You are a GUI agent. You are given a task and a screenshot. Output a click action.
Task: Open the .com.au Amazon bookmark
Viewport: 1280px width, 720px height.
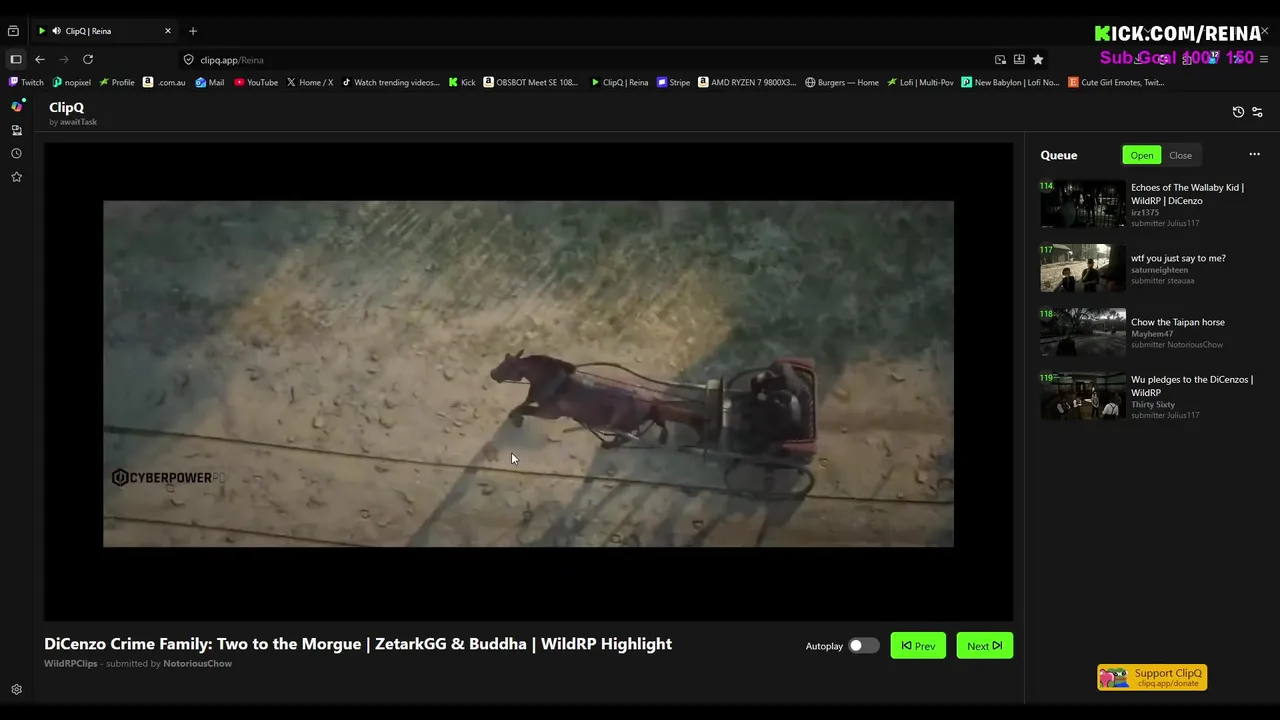tap(165, 82)
